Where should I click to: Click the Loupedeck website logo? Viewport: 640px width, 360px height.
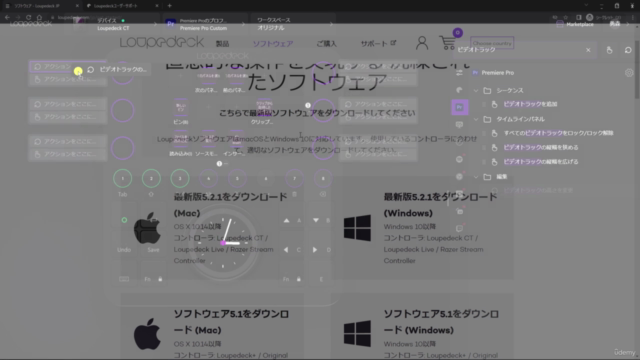tap(162, 42)
